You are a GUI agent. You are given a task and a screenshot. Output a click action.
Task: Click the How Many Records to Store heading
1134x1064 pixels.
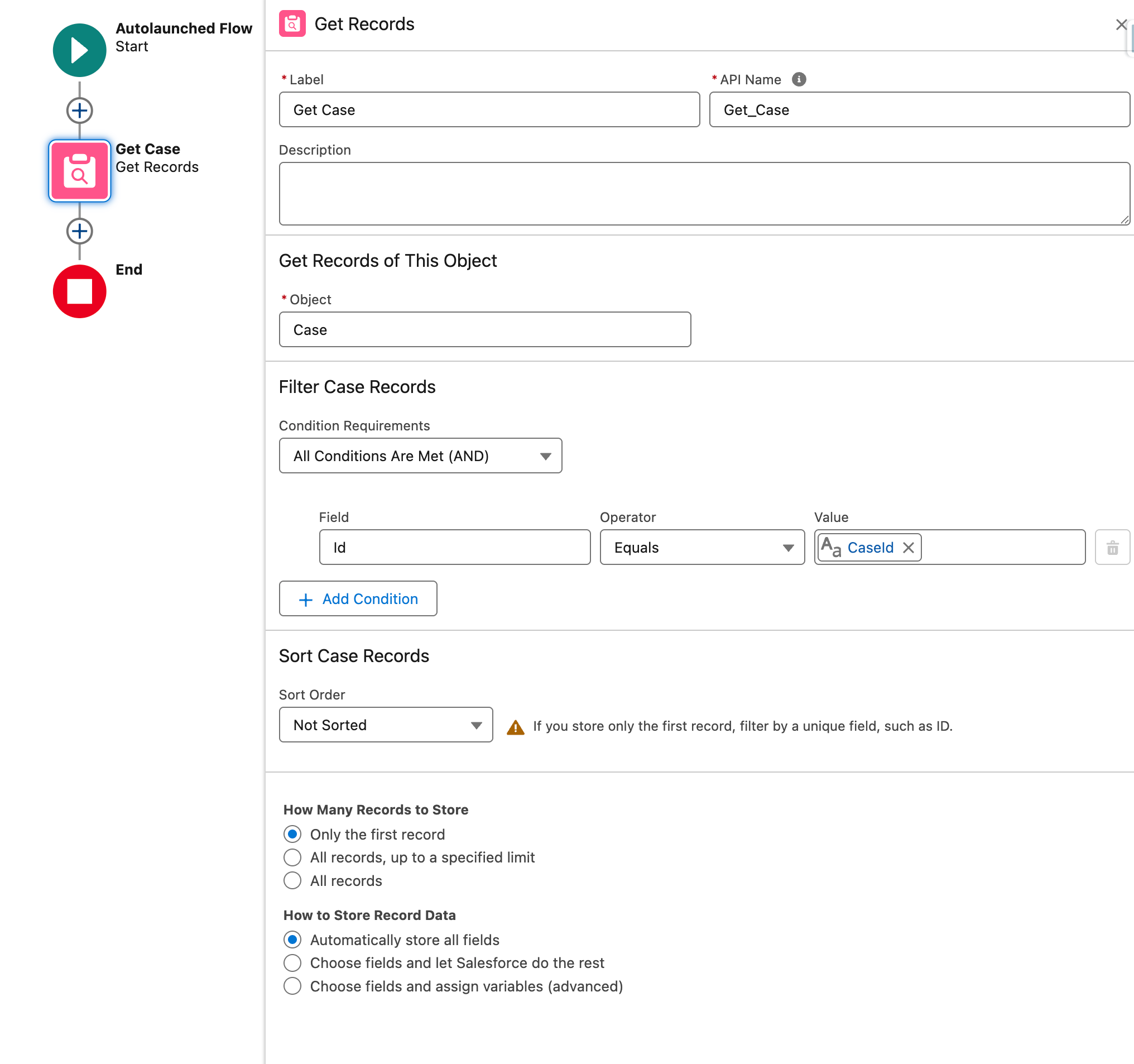tap(376, 810)
